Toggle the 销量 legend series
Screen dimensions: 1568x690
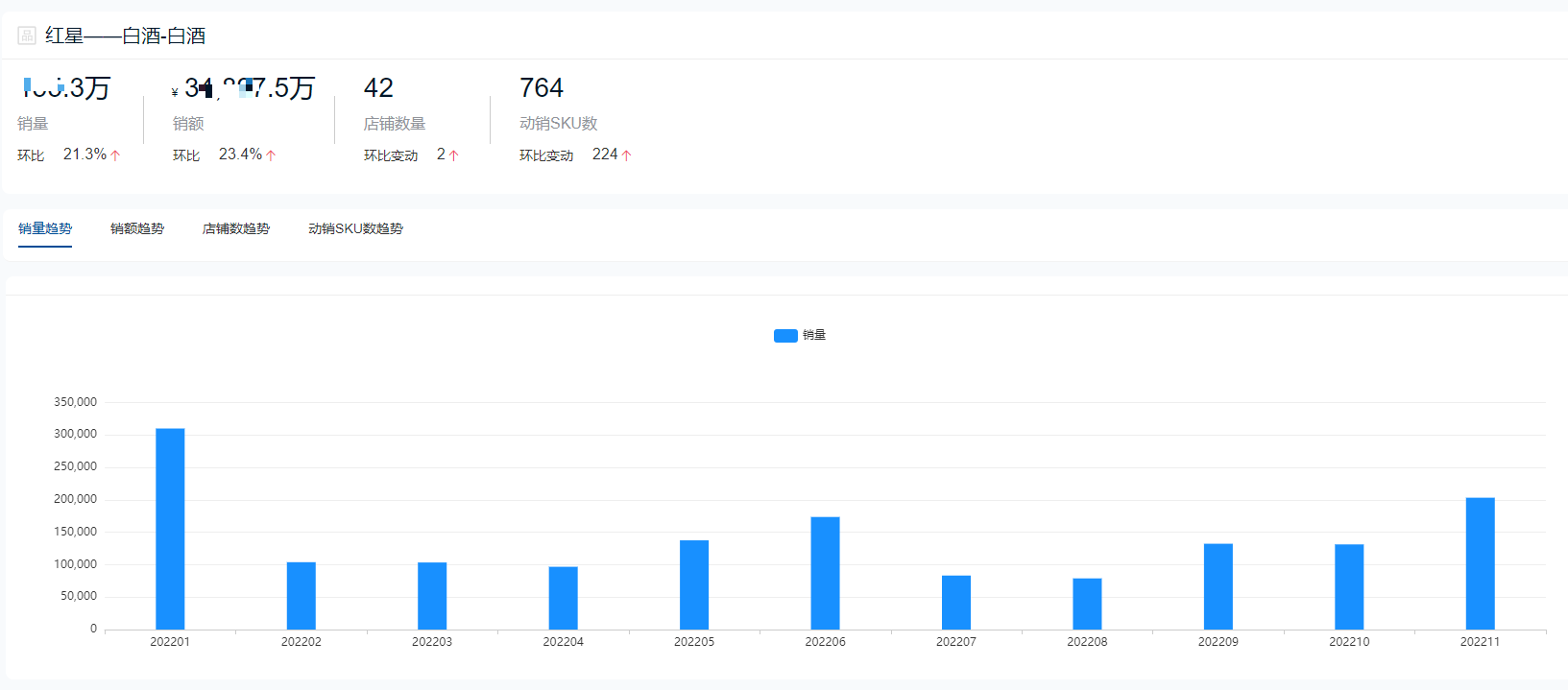pos(800,335)
